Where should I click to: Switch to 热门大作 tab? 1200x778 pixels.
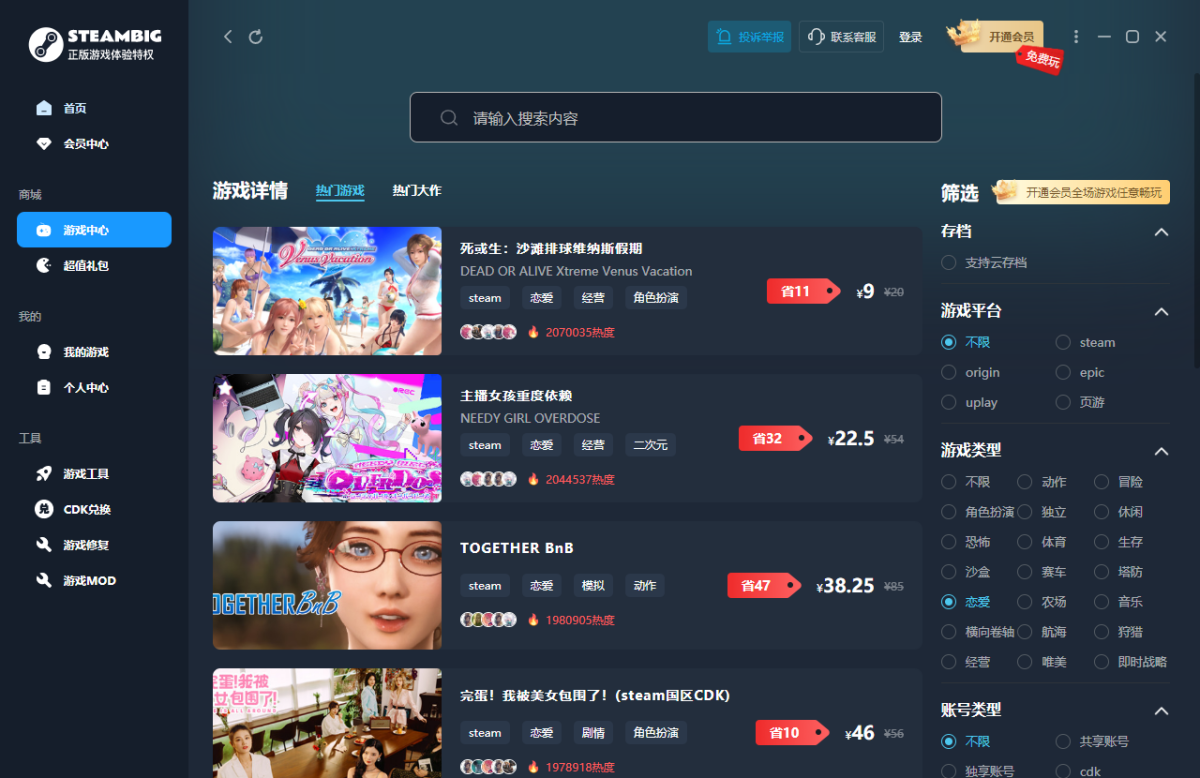click(x=416, y=191)
